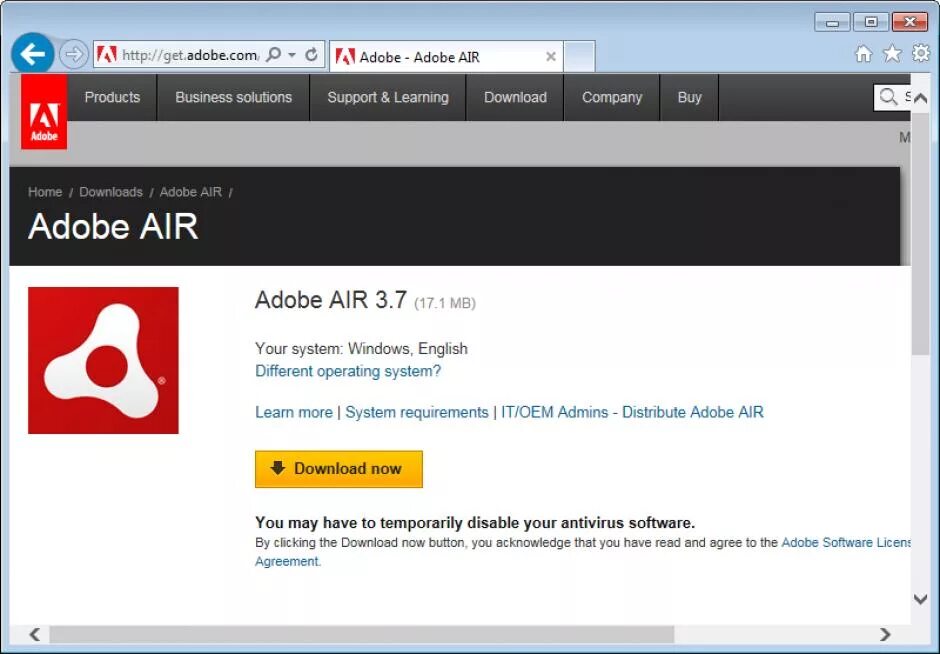Screen dimensions: 940x654
Task: Click the antivirus software warning text
Action: [475, 523]
